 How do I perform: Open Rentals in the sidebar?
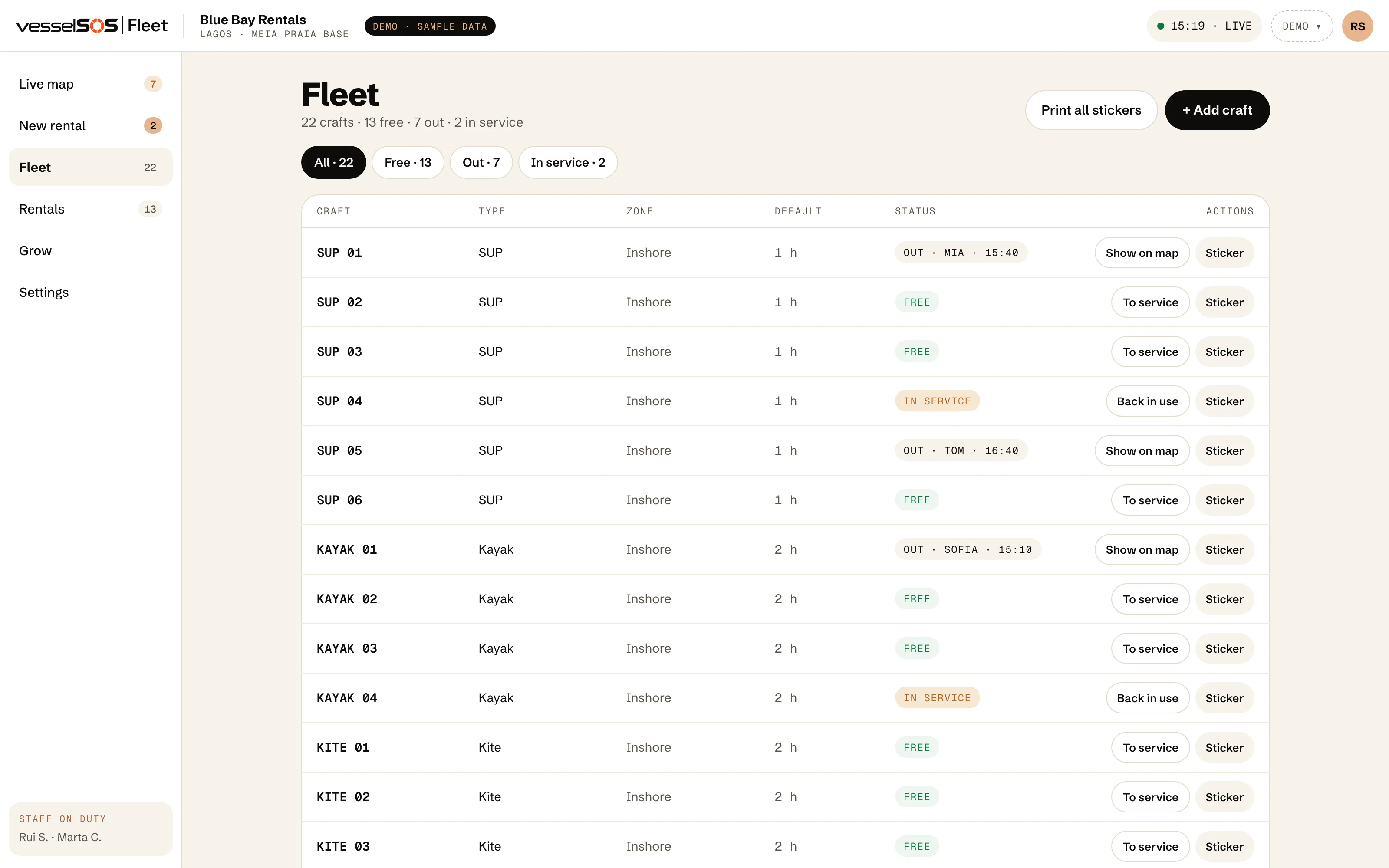tap(91, 209)
